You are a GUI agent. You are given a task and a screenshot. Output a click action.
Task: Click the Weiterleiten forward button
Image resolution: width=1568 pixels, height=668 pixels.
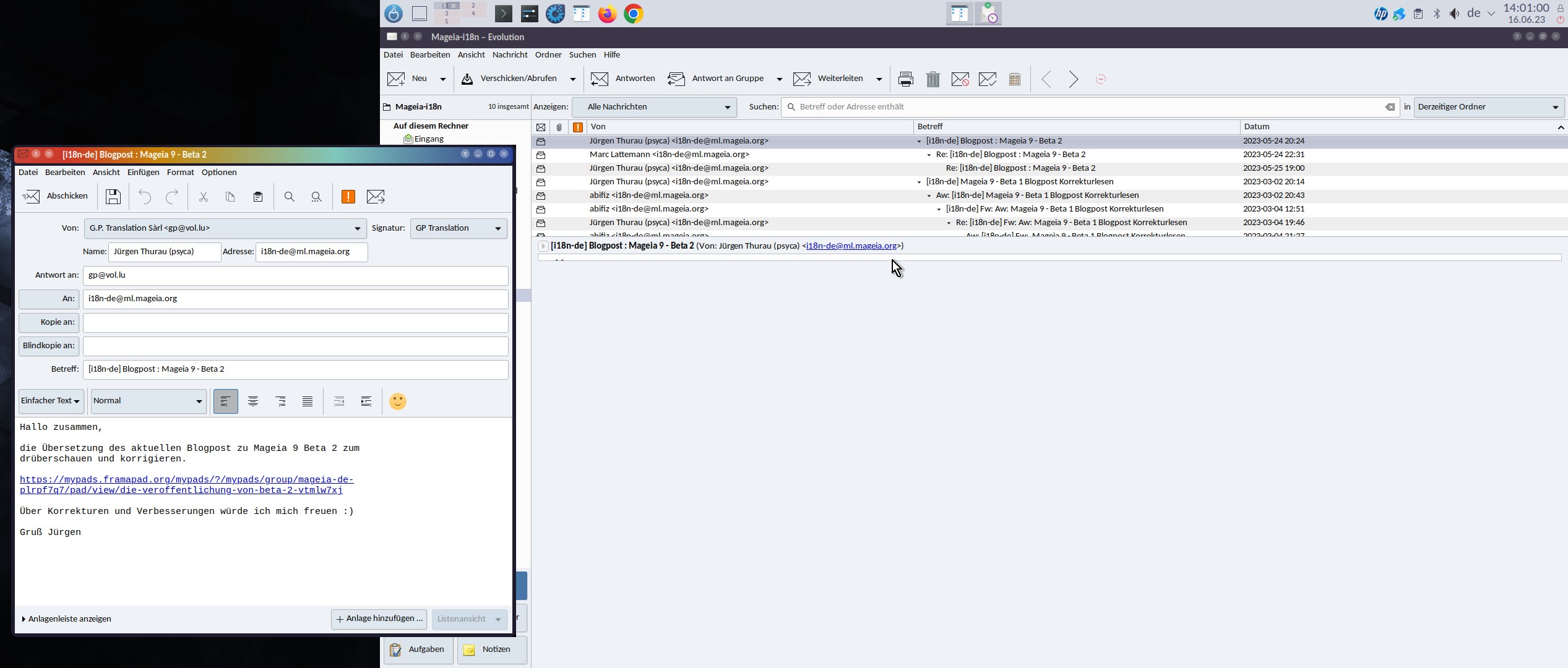(x=829, y=79)
